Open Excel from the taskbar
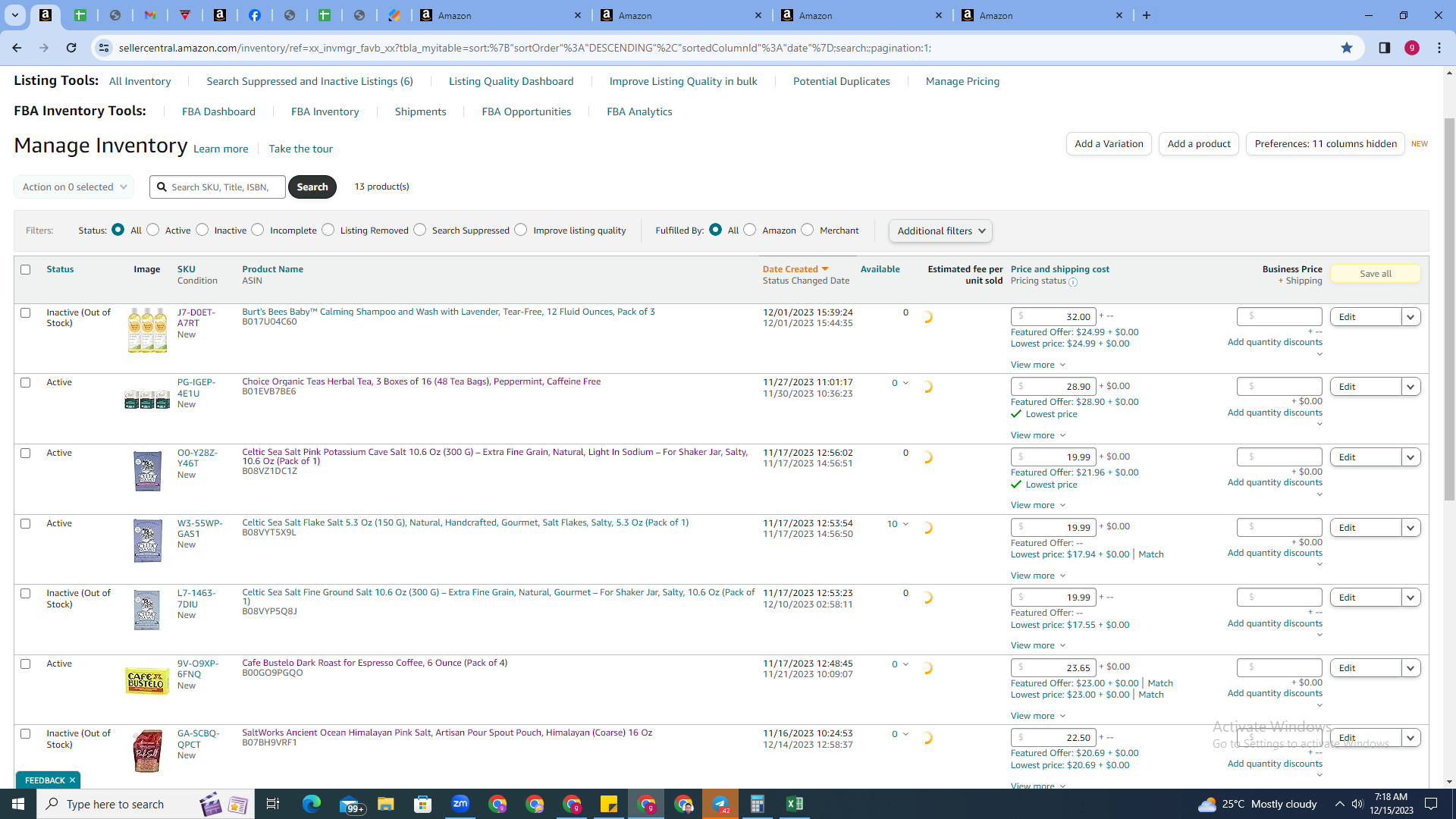 [x=795, y=804]
